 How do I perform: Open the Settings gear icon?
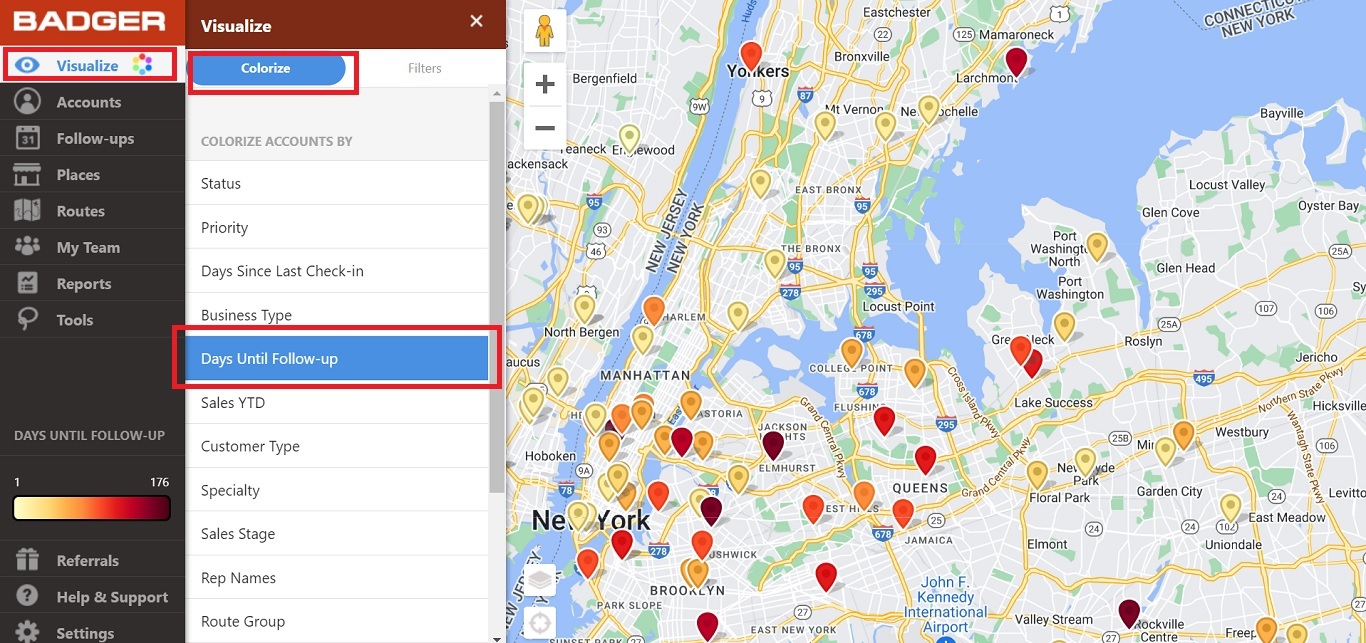click(x=27, y=632)
